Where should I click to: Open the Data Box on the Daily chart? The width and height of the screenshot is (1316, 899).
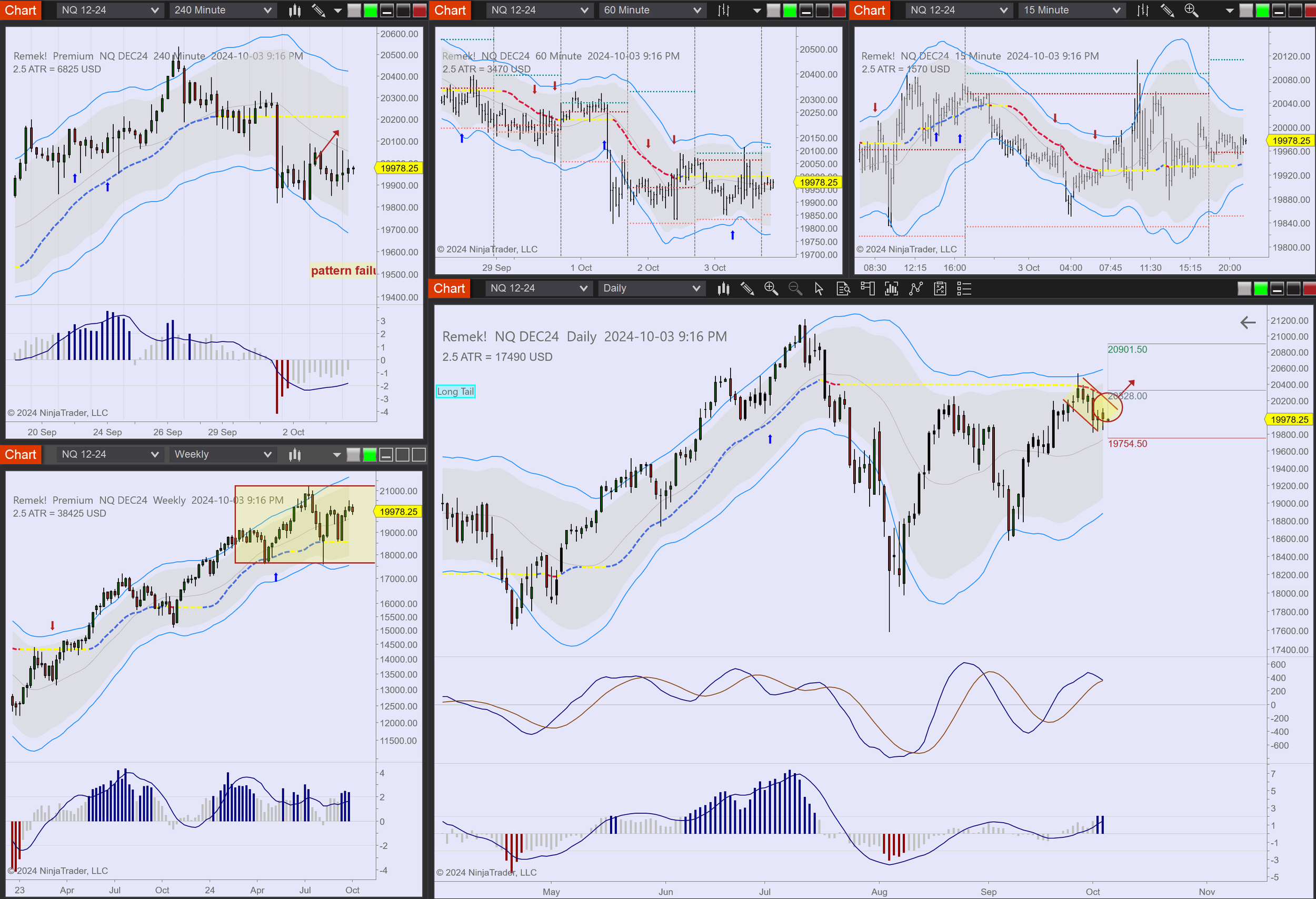click(x=843, y=289)
